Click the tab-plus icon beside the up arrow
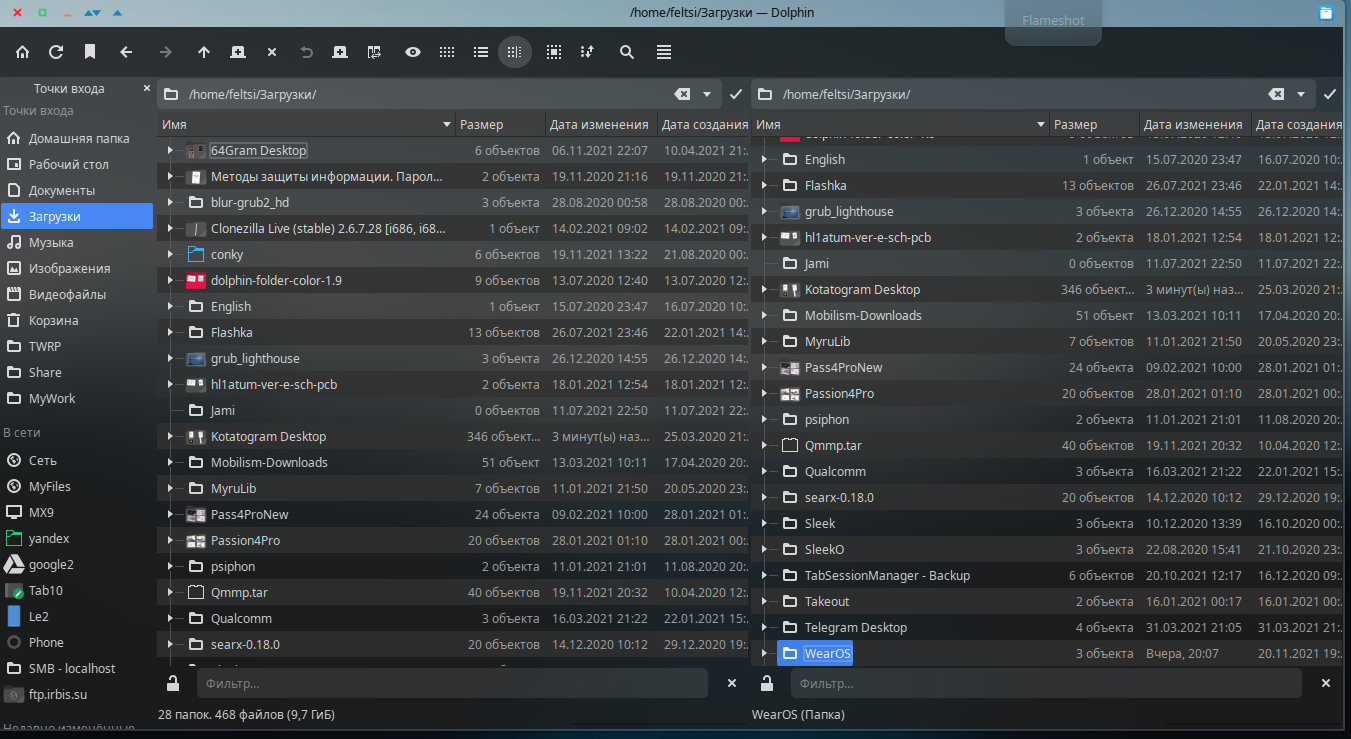 (238, 52)
